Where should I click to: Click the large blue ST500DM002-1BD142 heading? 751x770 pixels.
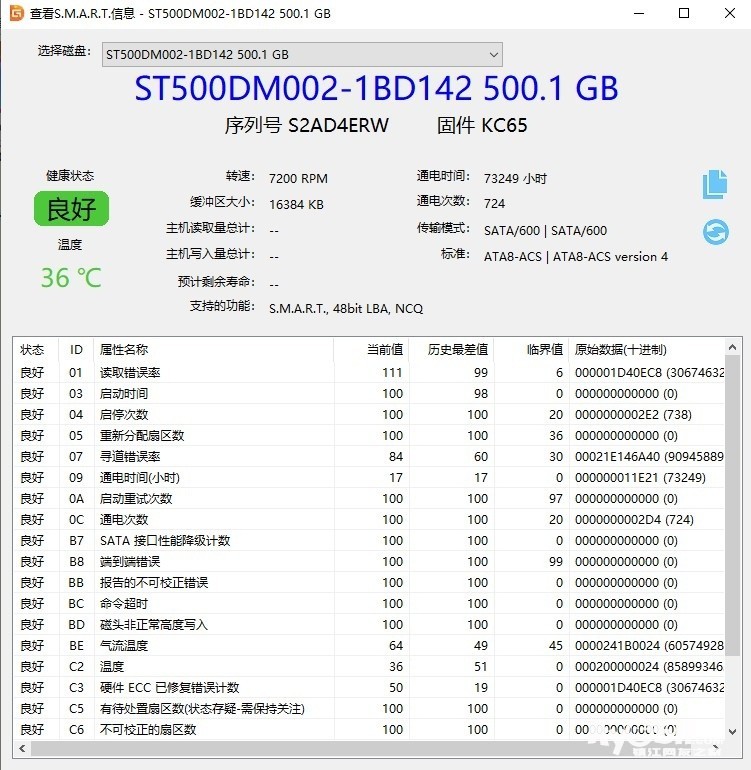pyautogui.click(x=376, y=88)
